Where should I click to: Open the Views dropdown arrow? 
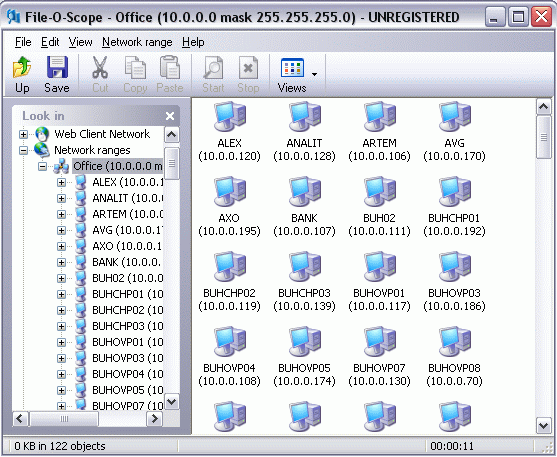[314, 74]
